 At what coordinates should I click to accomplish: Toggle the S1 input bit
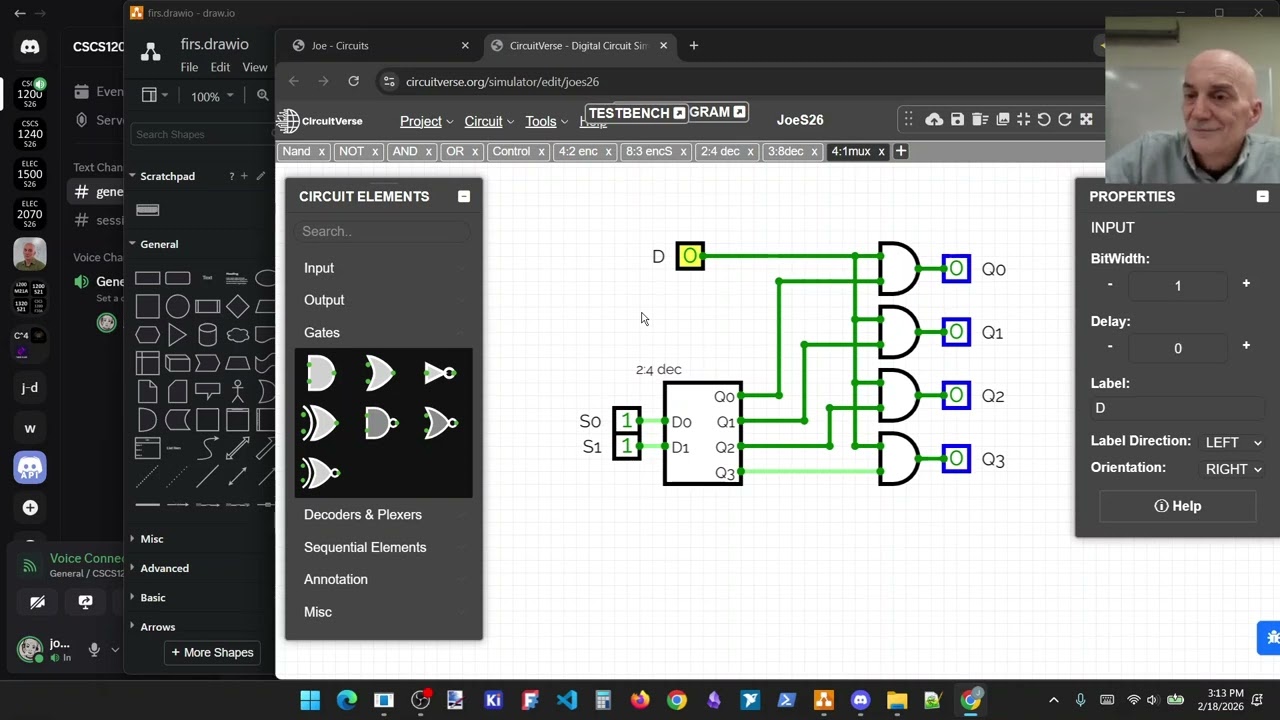coord(627,446)
